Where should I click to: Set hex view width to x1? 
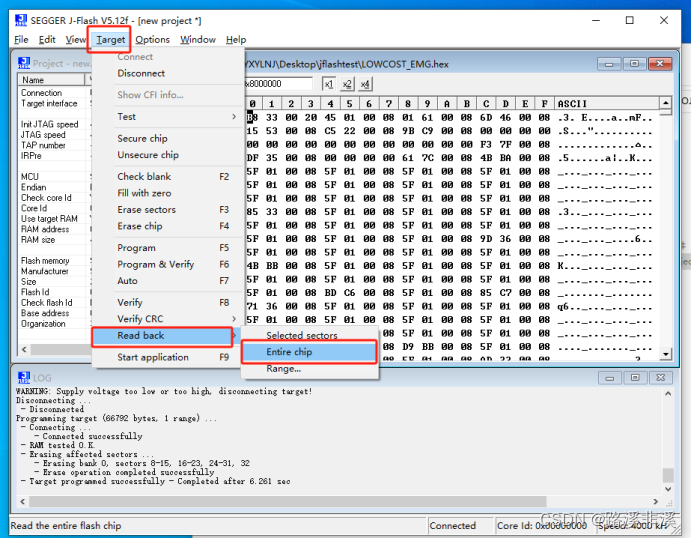tap(328, 84)
